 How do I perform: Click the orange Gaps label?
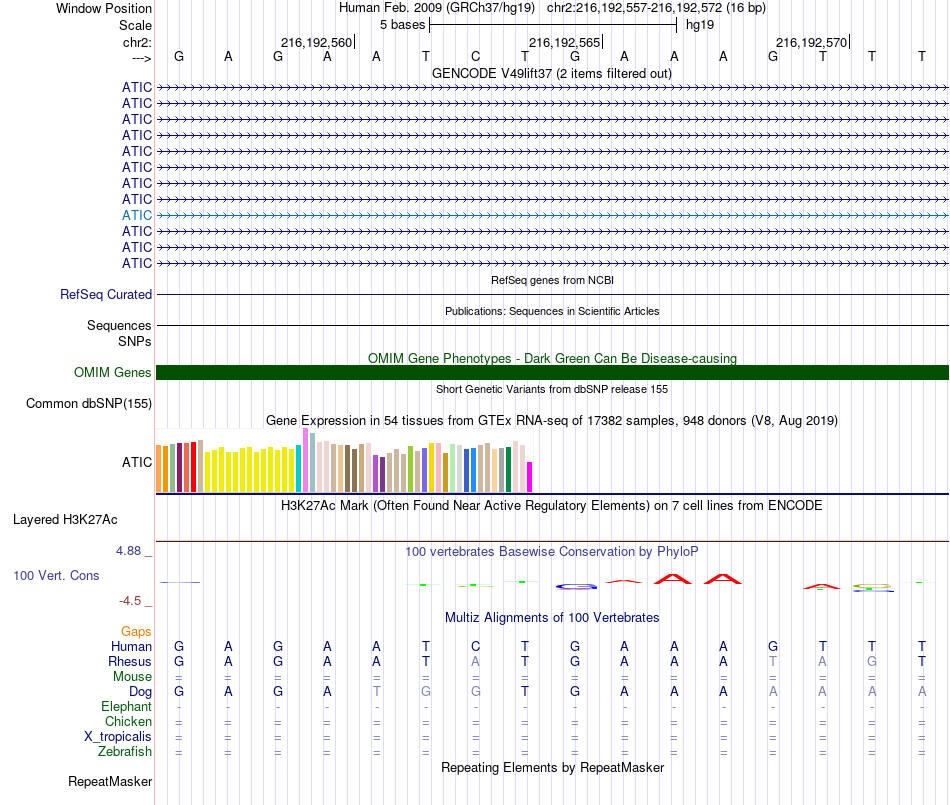point(136,632)
